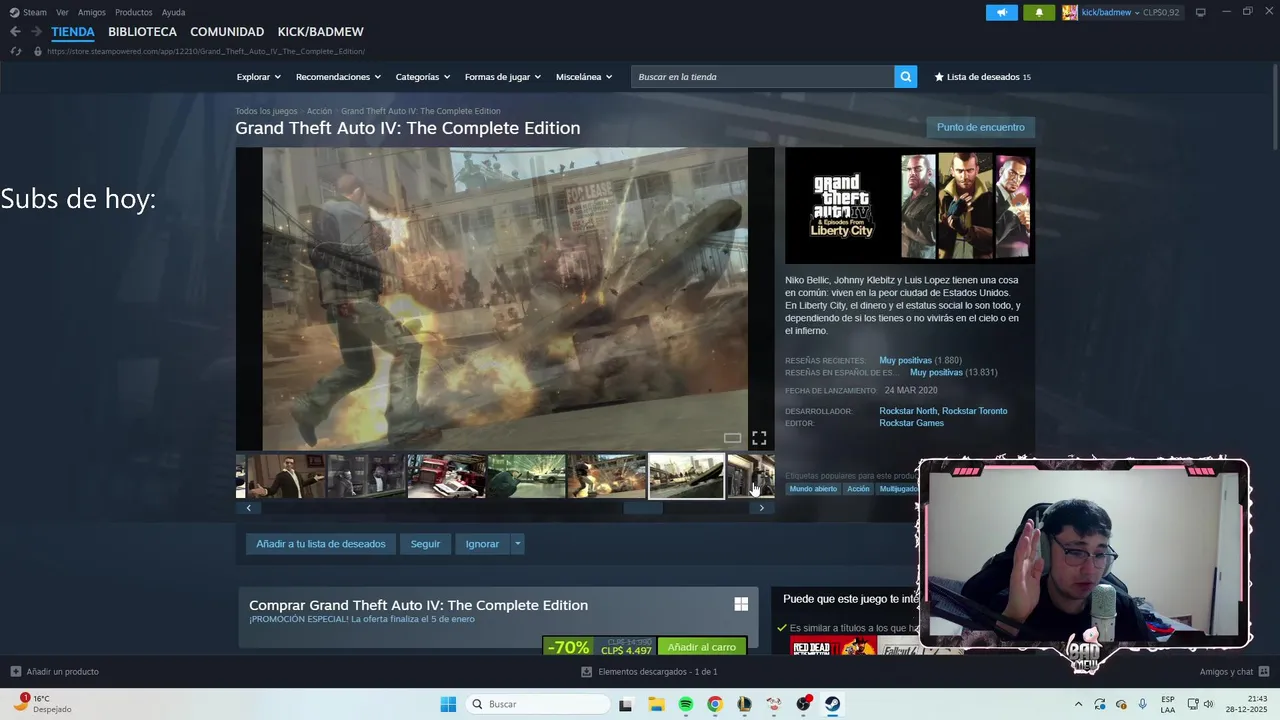
Task: Click Todos los juegos breadcrumb
Action: coord(266,111)
